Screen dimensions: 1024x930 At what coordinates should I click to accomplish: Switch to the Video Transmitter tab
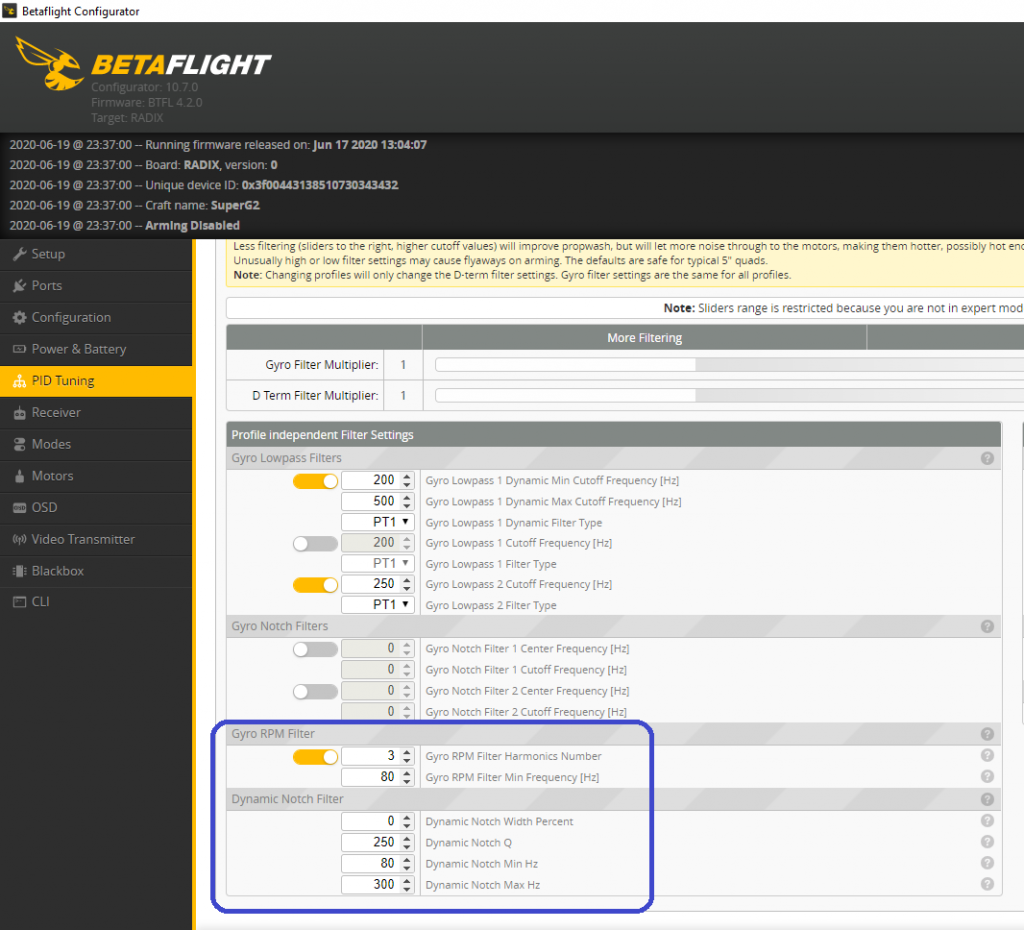(x=97, y=539)
